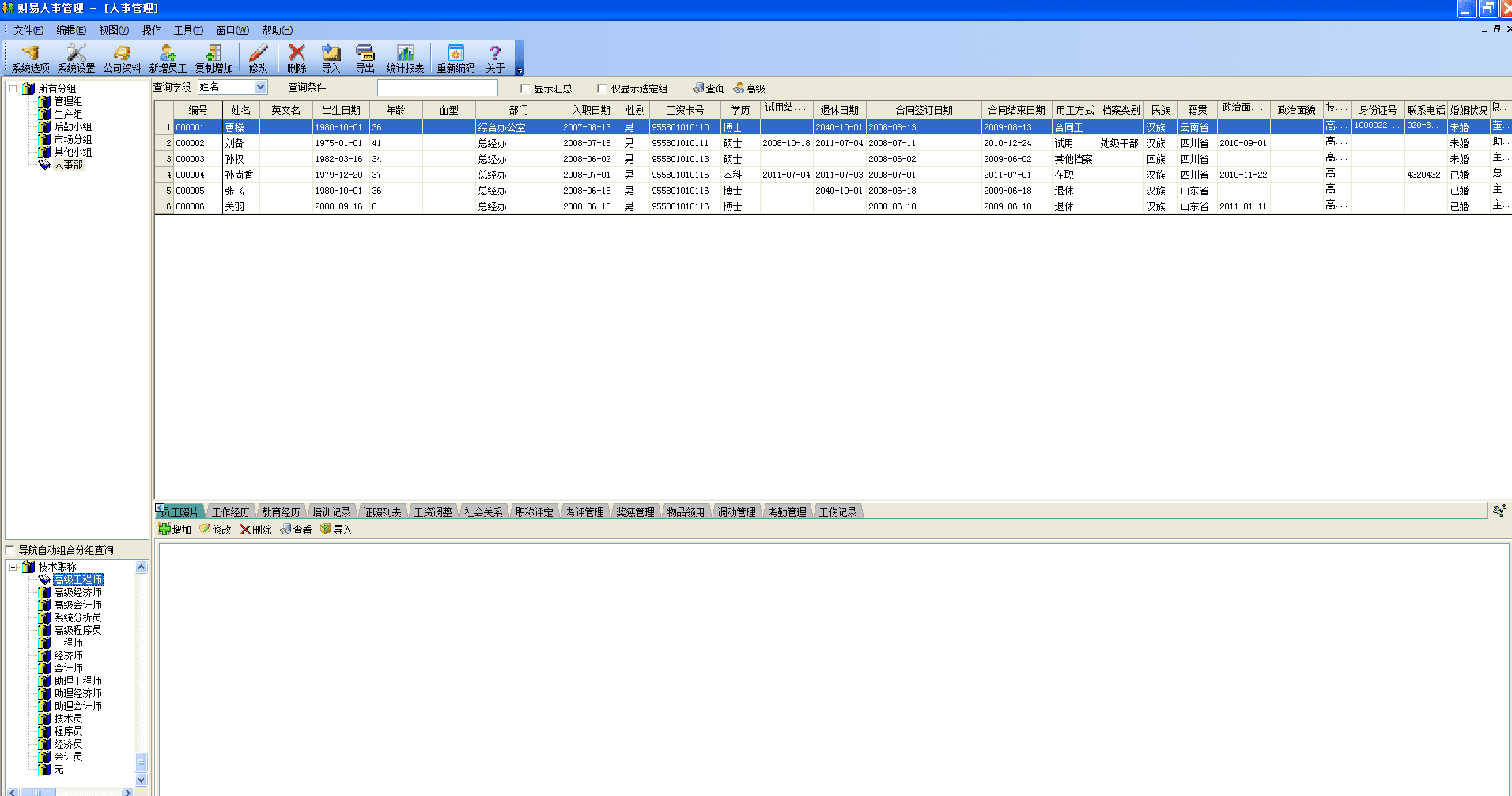
Task: Open 系统选项 from the toolbar
Action: pyautogui.click(x=31, y=59)
